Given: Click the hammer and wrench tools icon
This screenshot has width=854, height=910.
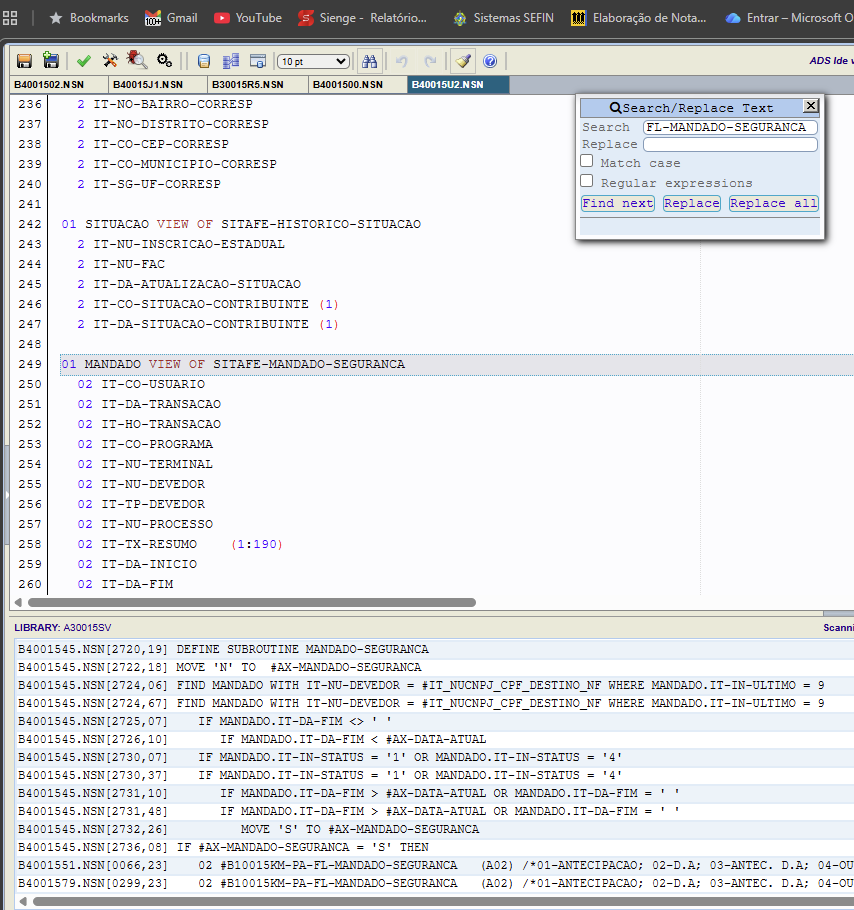Looking at the screenshot, I should point(110,61).
